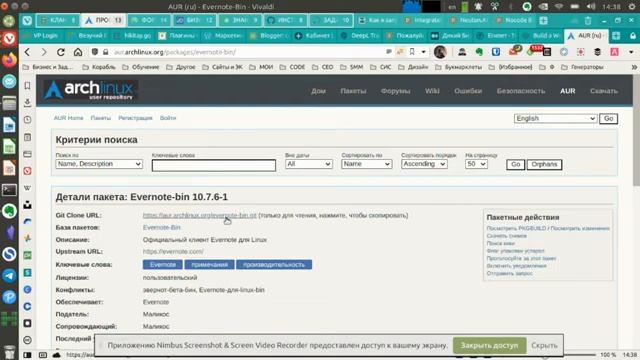Open LibreOffice Writer from dock

[x=9, y=124]
